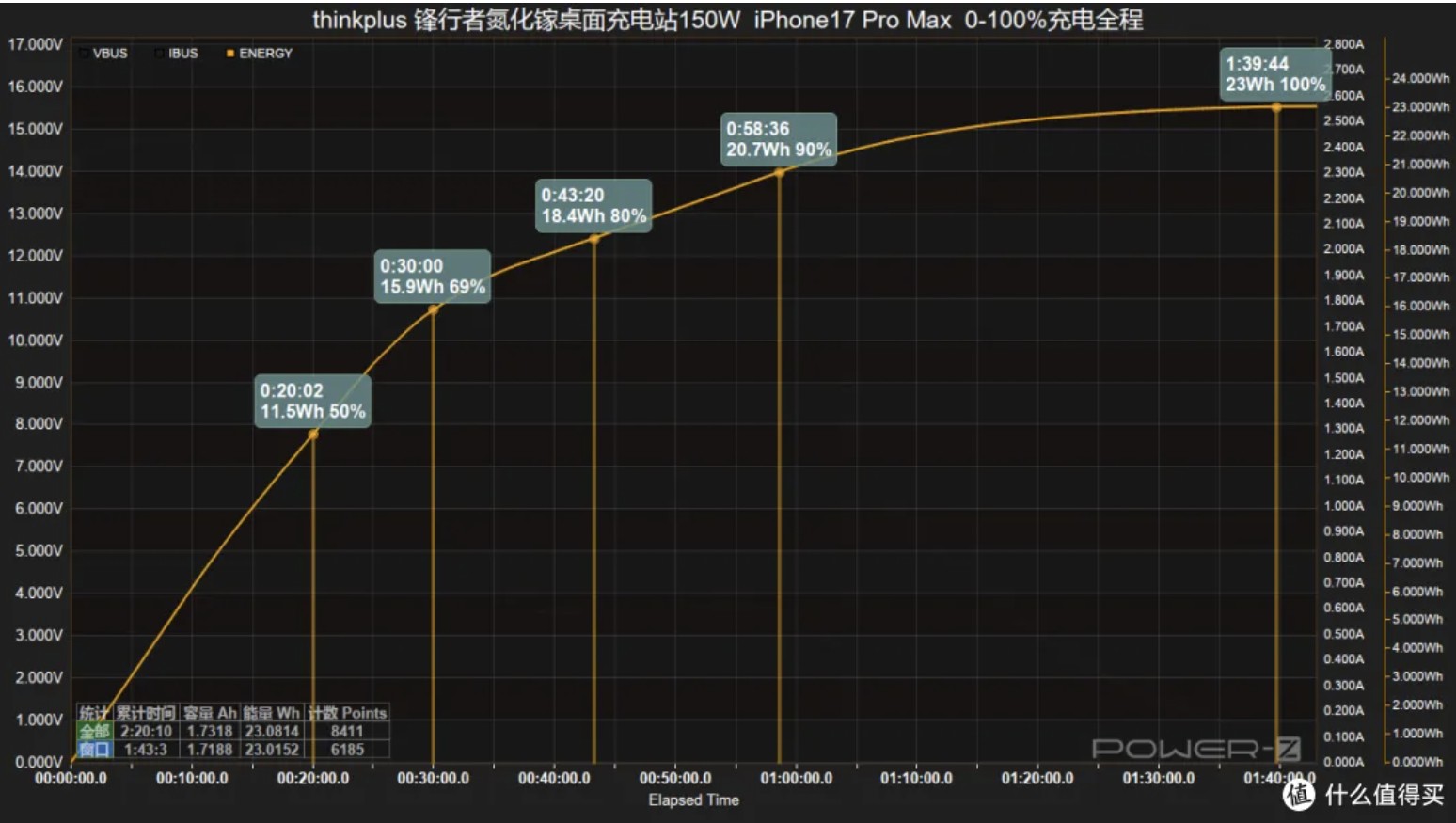Click the Elapsed Time axis label
This screenshot has width=1456, height=823.
coord(693,799)
